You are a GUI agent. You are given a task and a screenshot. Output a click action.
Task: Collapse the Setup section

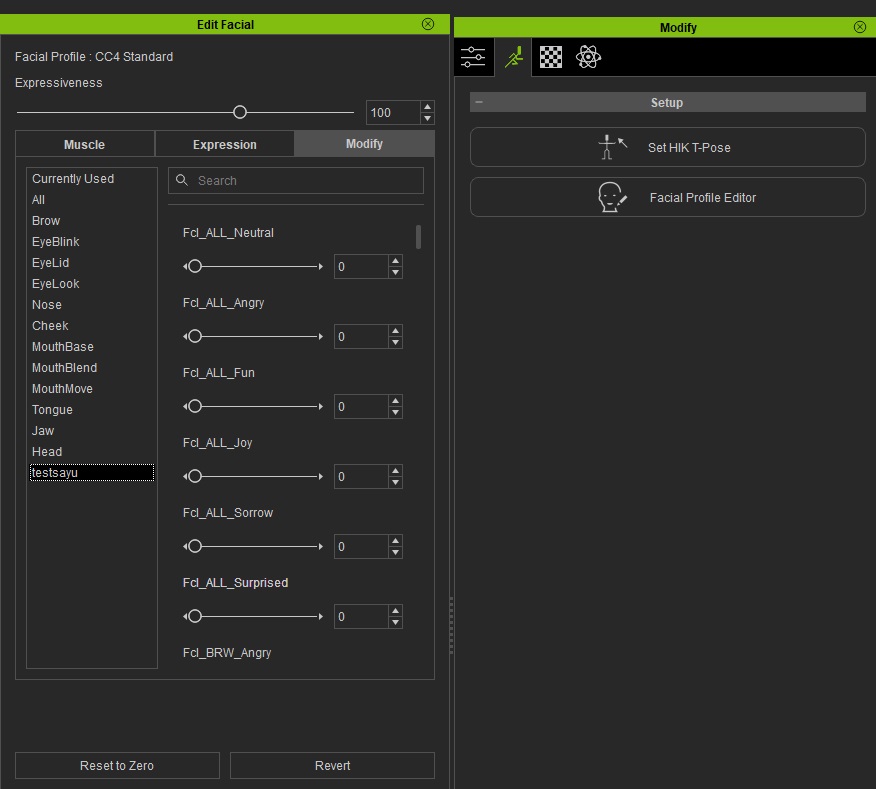click(479, 102)
